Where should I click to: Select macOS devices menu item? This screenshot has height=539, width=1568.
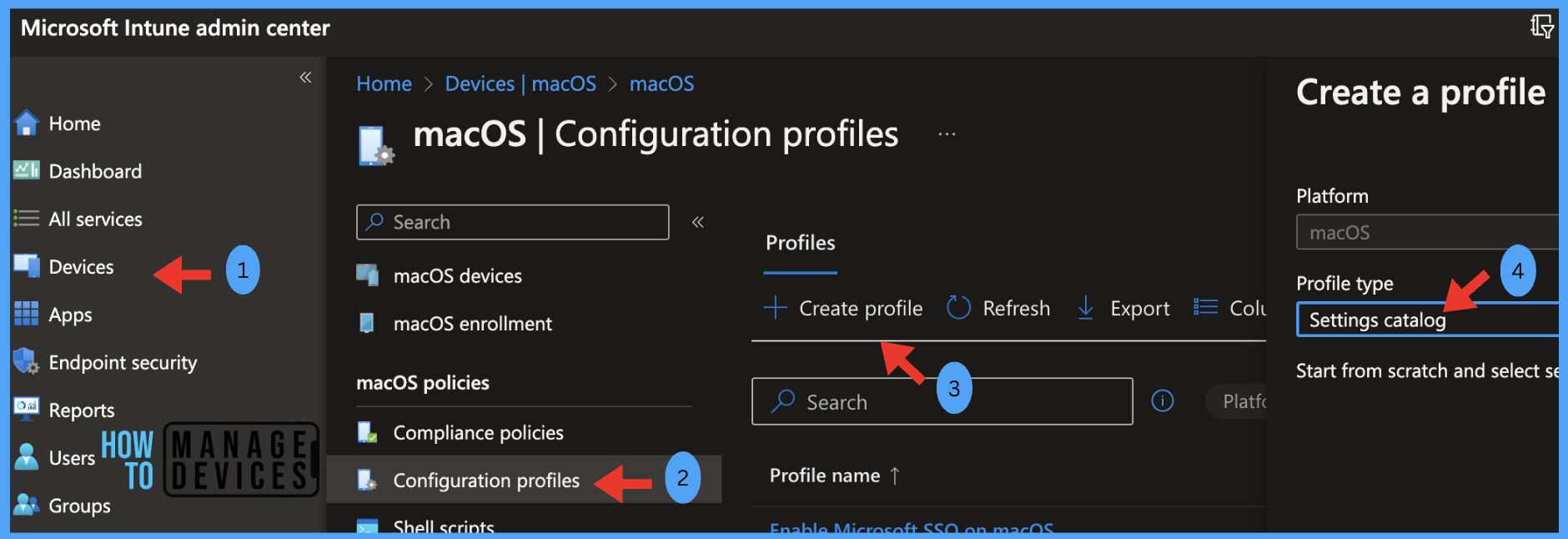pyautogui.click(x=458, y=275)
